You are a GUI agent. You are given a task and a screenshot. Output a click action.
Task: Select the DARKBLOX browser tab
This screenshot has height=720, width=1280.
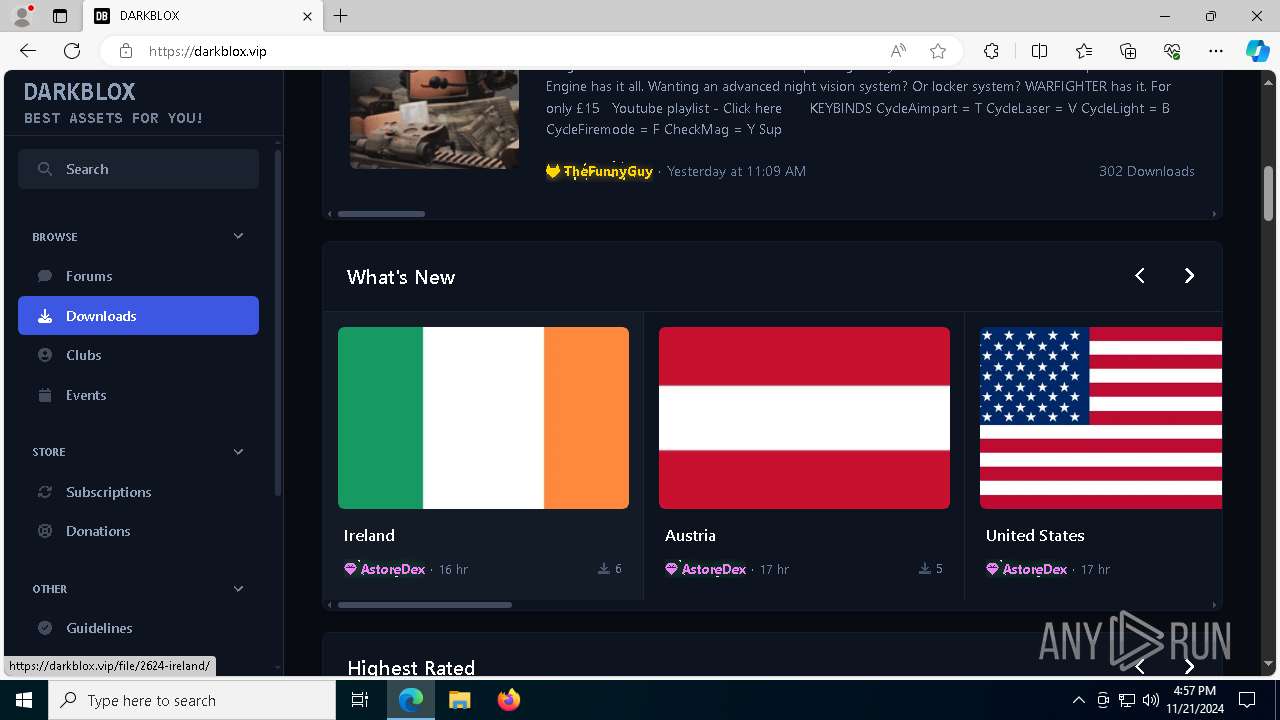click(x=203, y=17)
